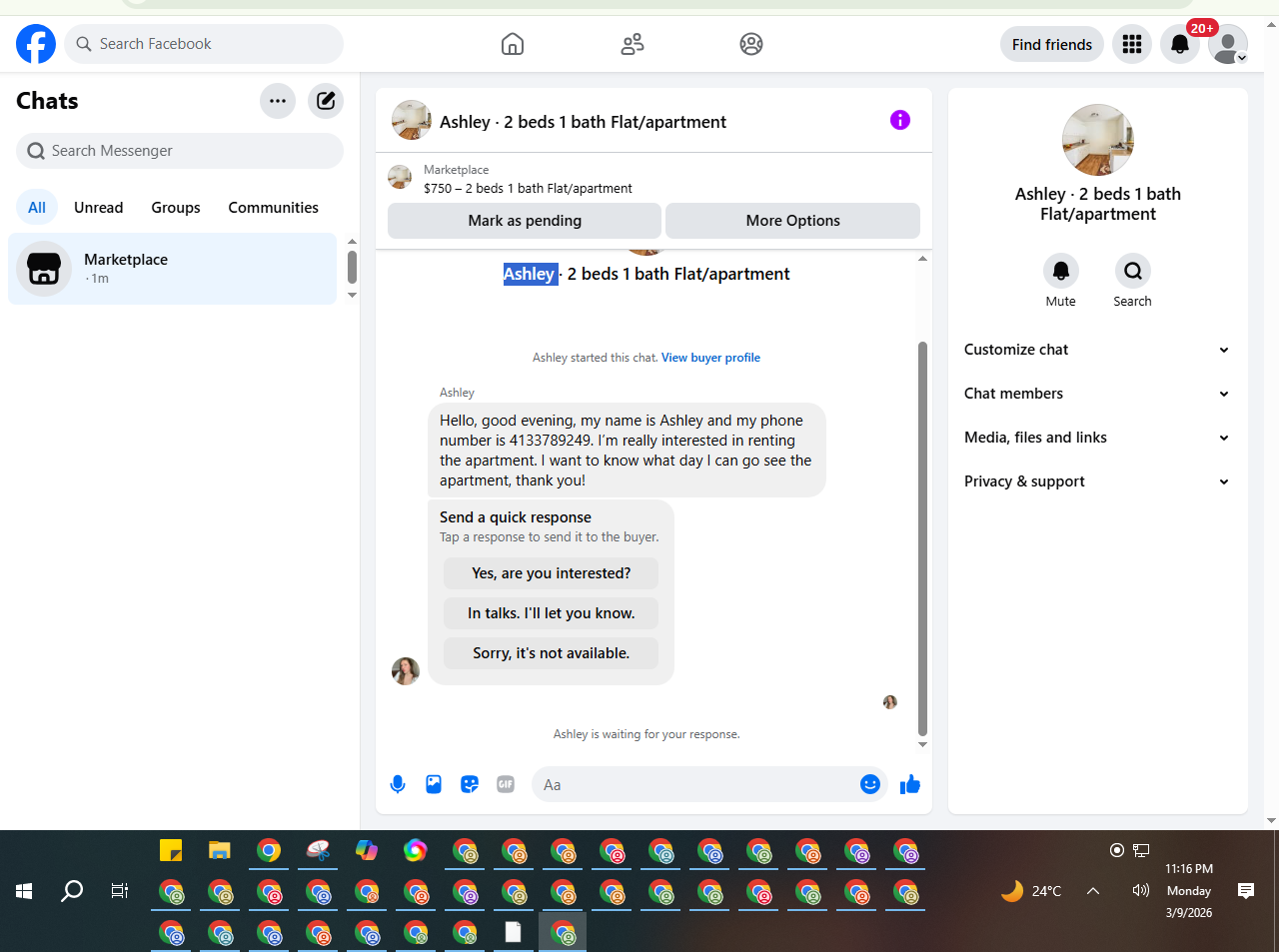Choose a GIF icon
Screen dimensions: 1279x952
click(x=506, y=784)
